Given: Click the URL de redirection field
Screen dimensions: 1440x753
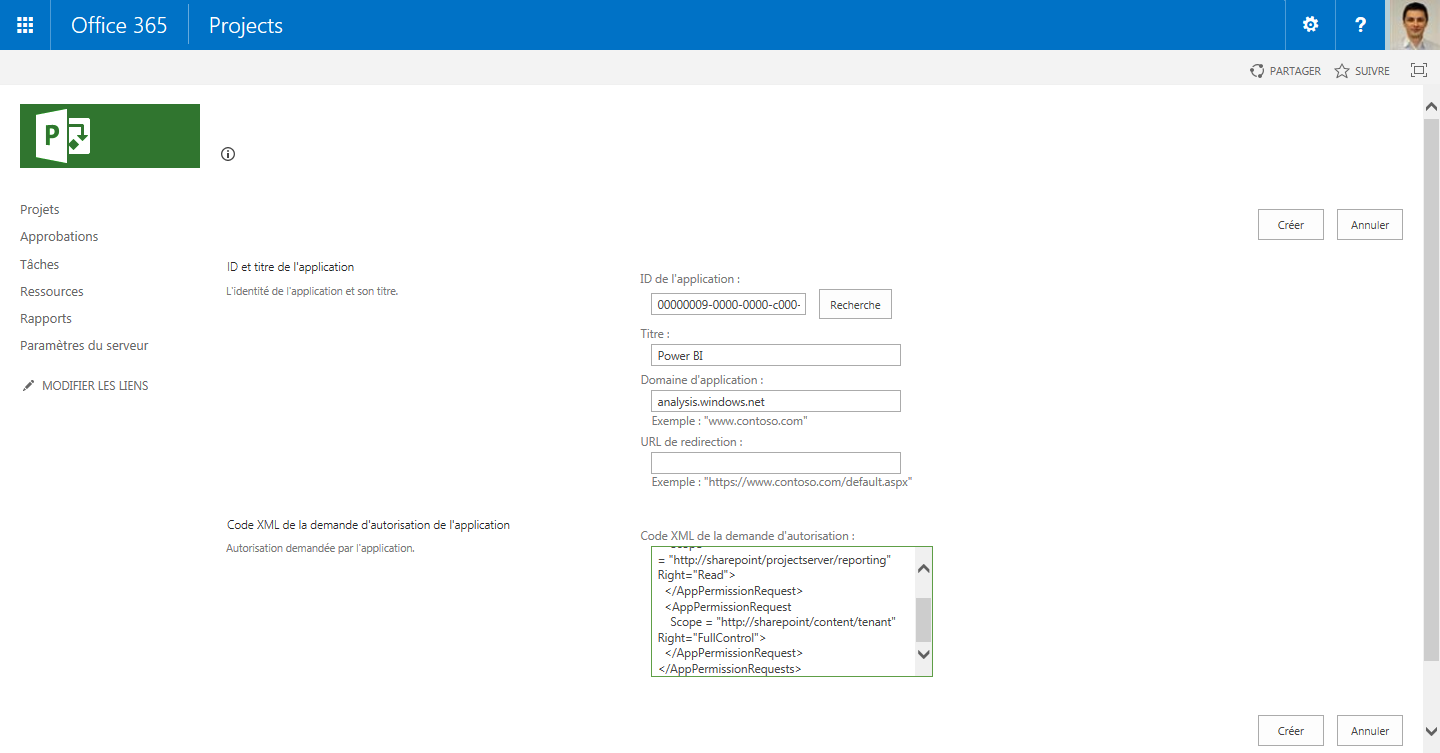Looking at the screenshot, I should point(775,463).
